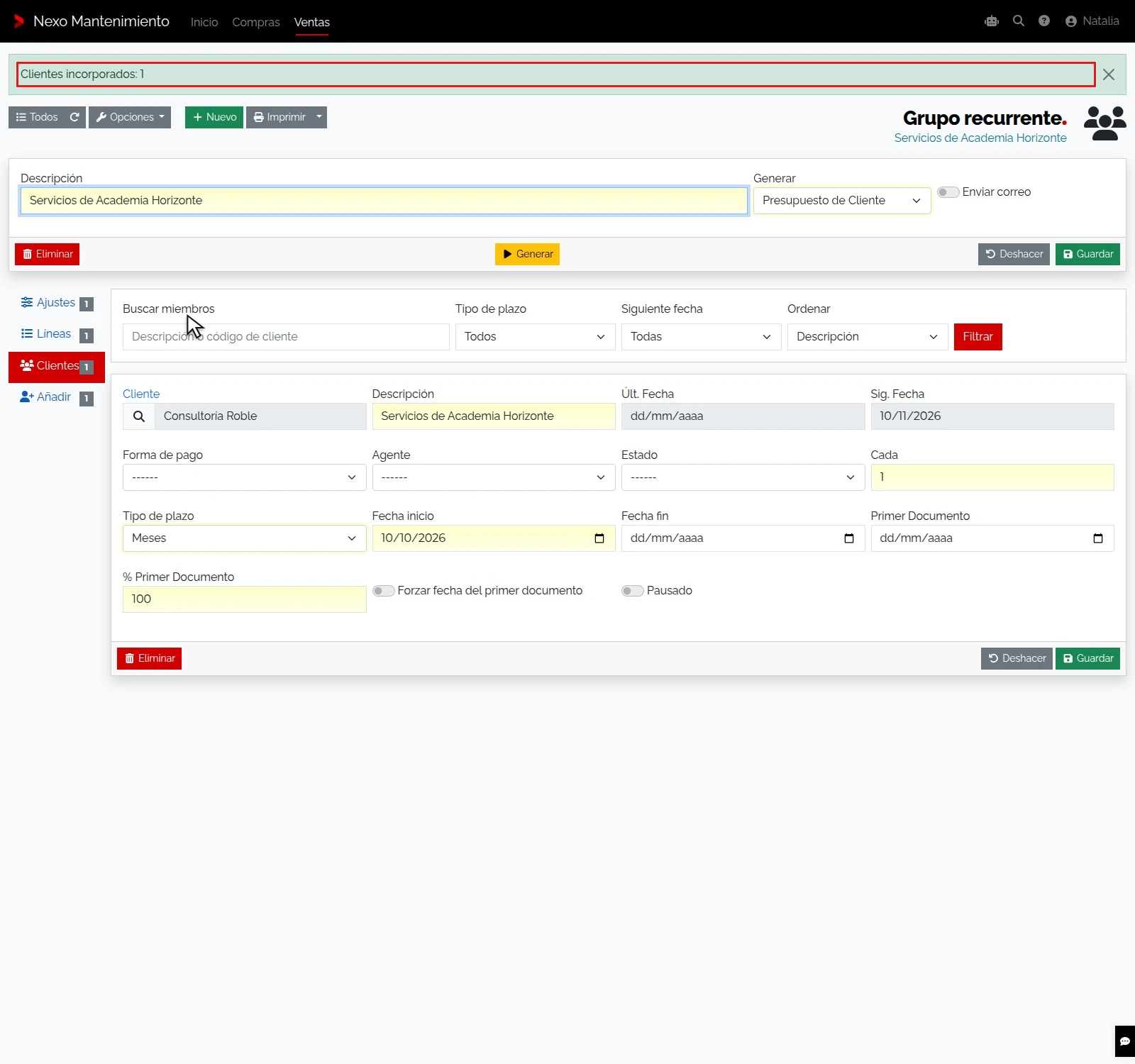
Task: Click the Imprimir print button
Action: point(279,117)
